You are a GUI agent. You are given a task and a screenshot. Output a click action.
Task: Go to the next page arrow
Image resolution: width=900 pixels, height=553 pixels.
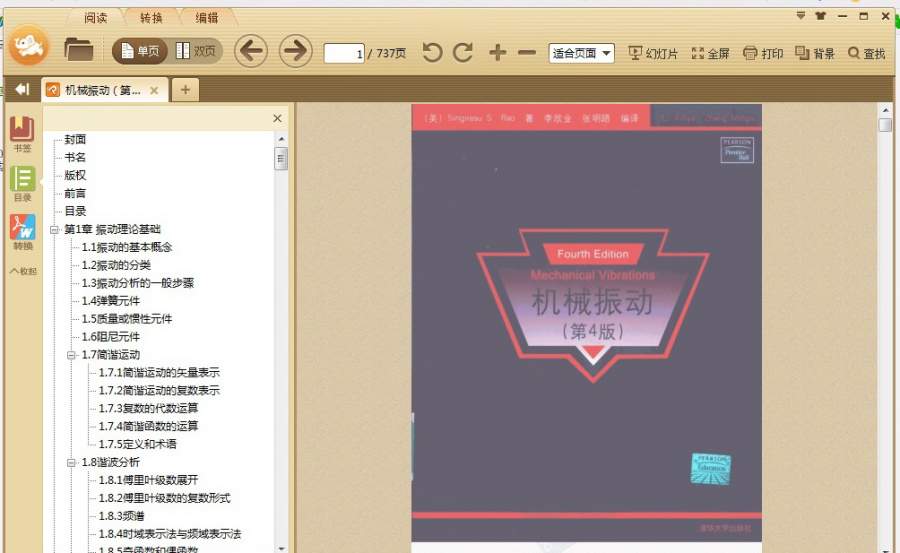pyautogui.click(x=296, y=51)
